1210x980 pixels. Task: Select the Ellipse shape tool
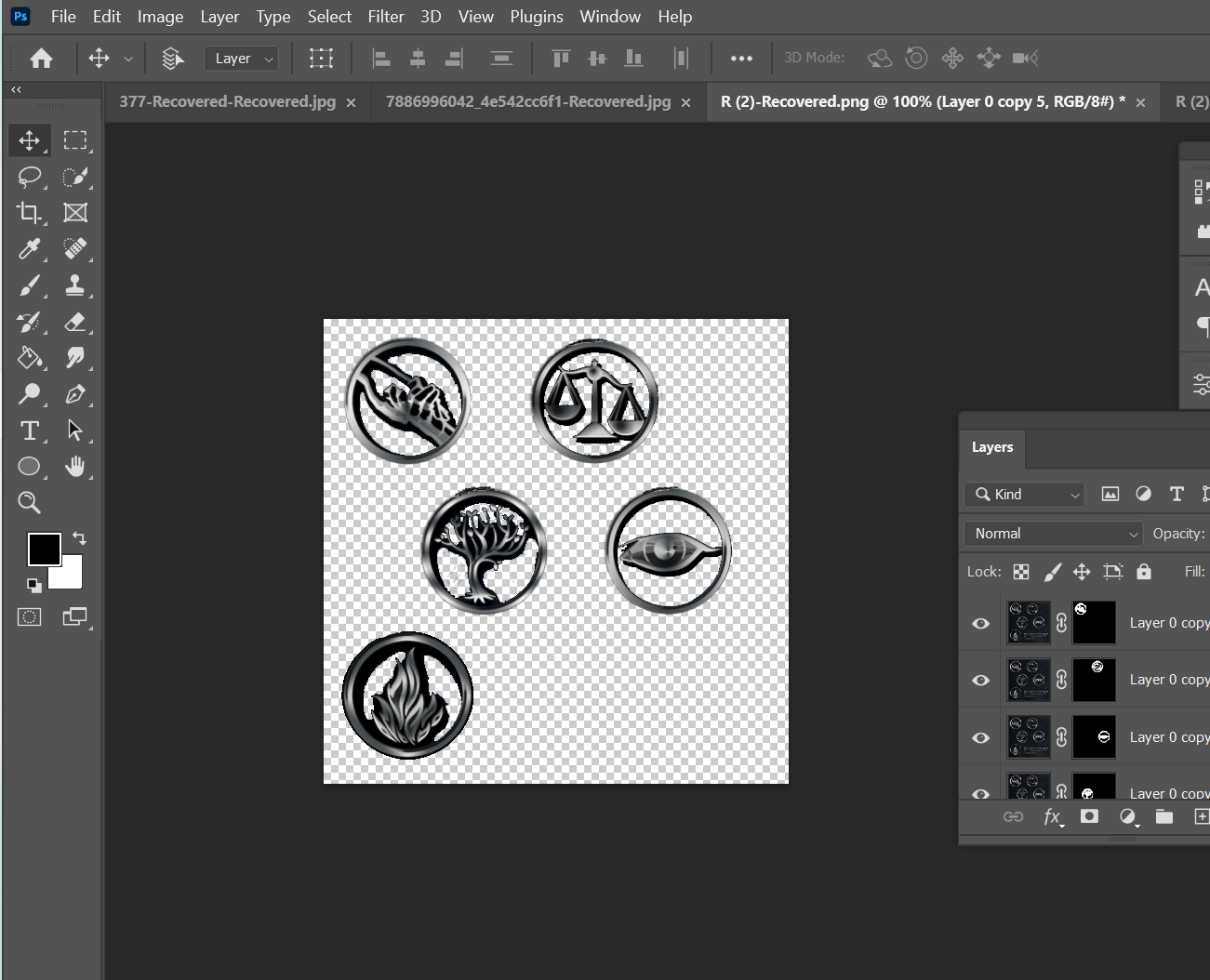(29, 467)
